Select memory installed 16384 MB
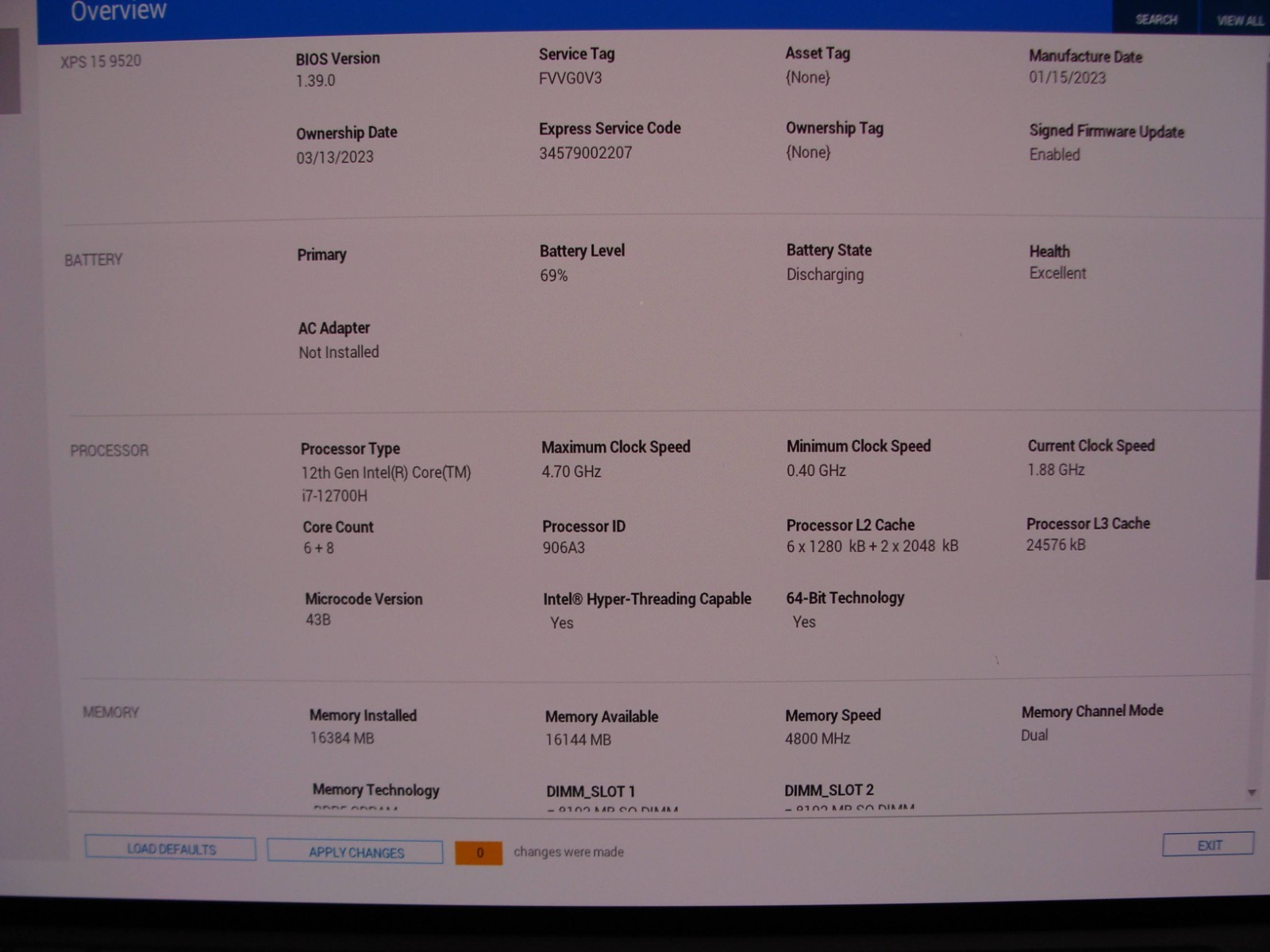The width and height of the screenshot is (1270, 952). (342, 738)
